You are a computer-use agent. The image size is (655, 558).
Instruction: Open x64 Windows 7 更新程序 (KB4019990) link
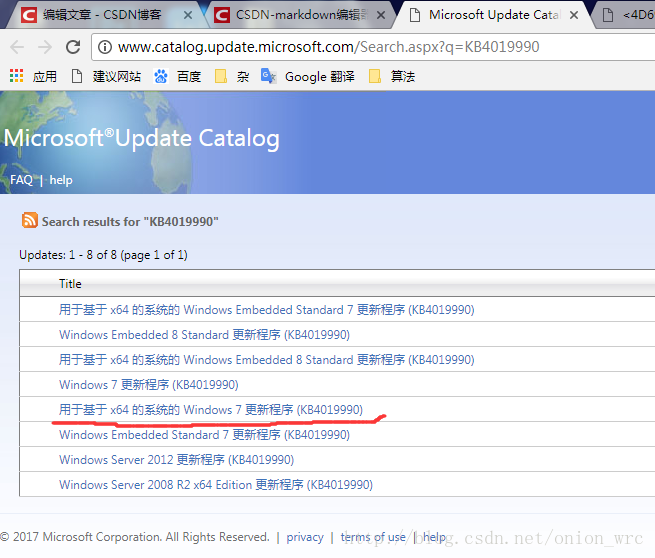pos(211,410)
